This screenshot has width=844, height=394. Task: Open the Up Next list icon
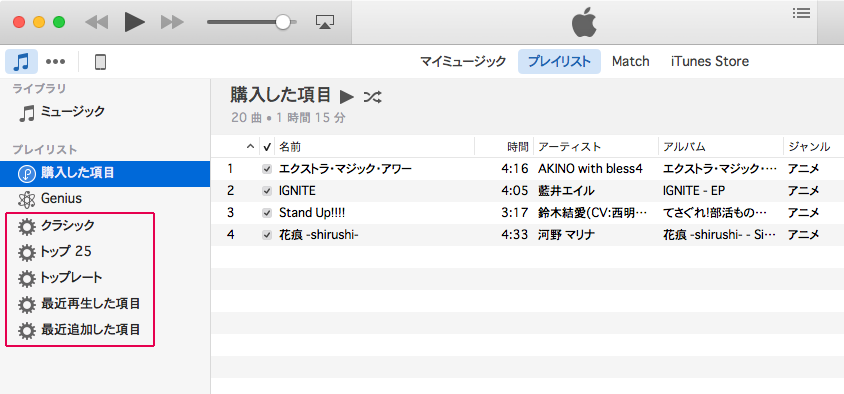[801, 13]
